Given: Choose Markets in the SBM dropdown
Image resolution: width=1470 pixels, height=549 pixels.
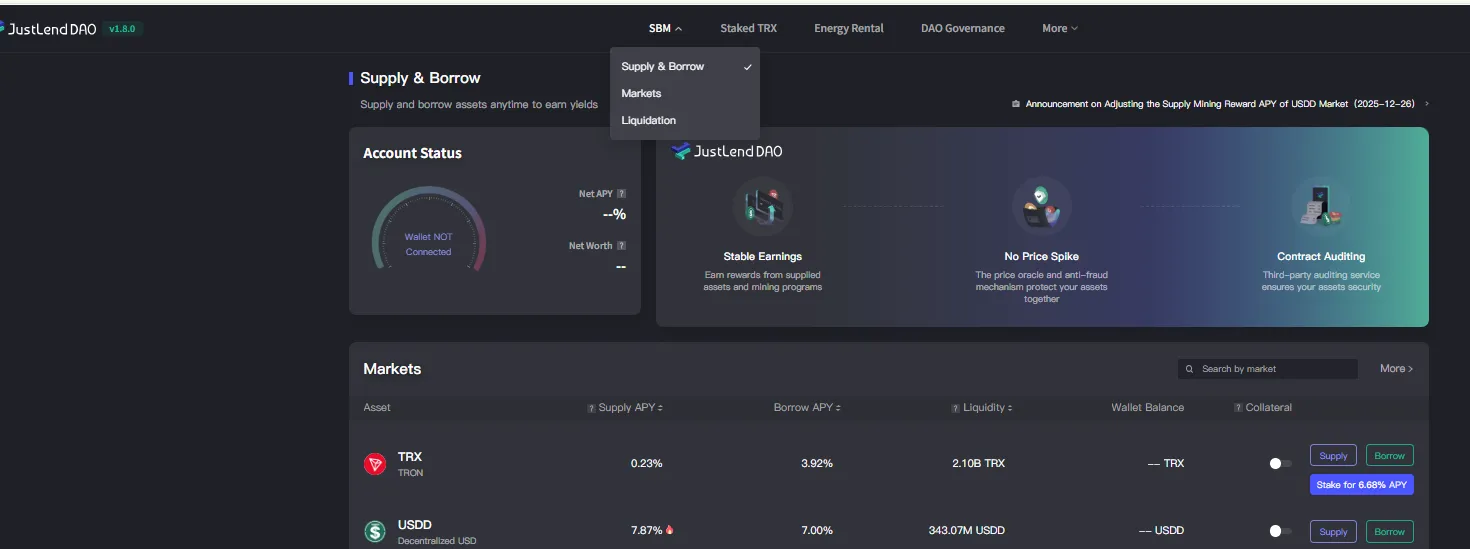Looking at the screenshot, I should (x=641, y=93).
